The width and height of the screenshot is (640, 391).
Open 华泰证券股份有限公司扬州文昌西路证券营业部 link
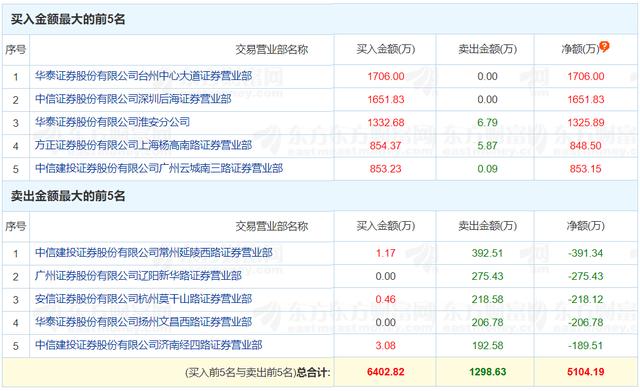[x=143, y=322]
